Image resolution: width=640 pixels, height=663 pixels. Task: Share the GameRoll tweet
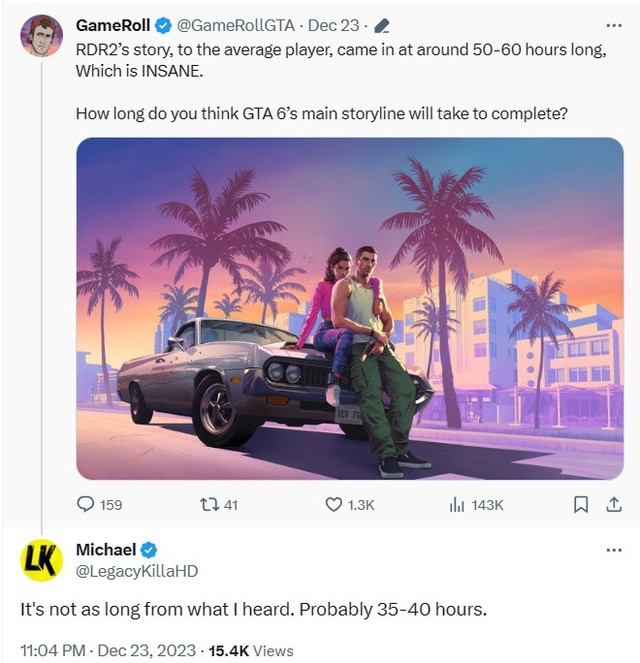[614, 504]
